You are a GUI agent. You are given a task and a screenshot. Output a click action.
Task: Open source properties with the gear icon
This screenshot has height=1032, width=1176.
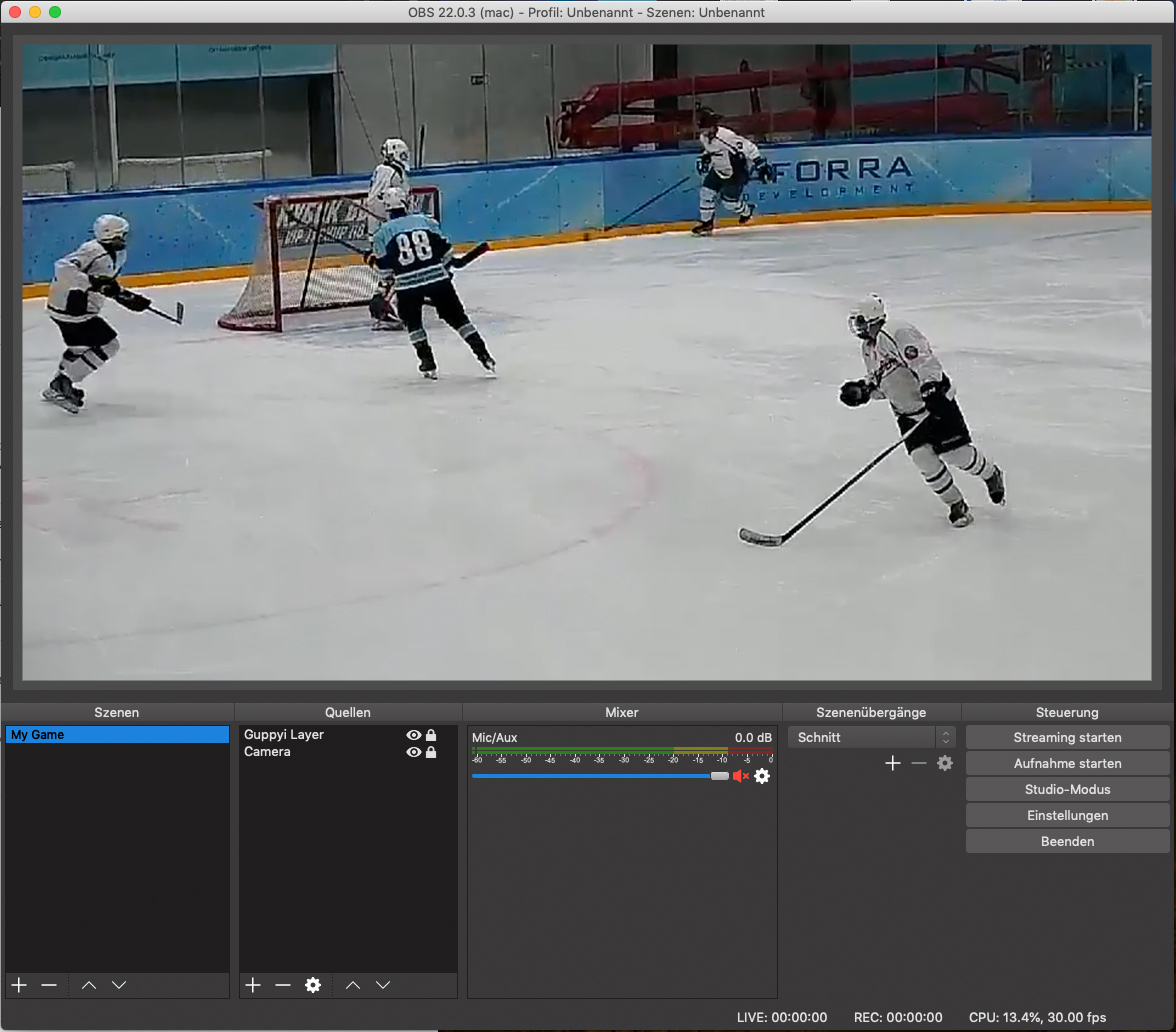(313, 985)
